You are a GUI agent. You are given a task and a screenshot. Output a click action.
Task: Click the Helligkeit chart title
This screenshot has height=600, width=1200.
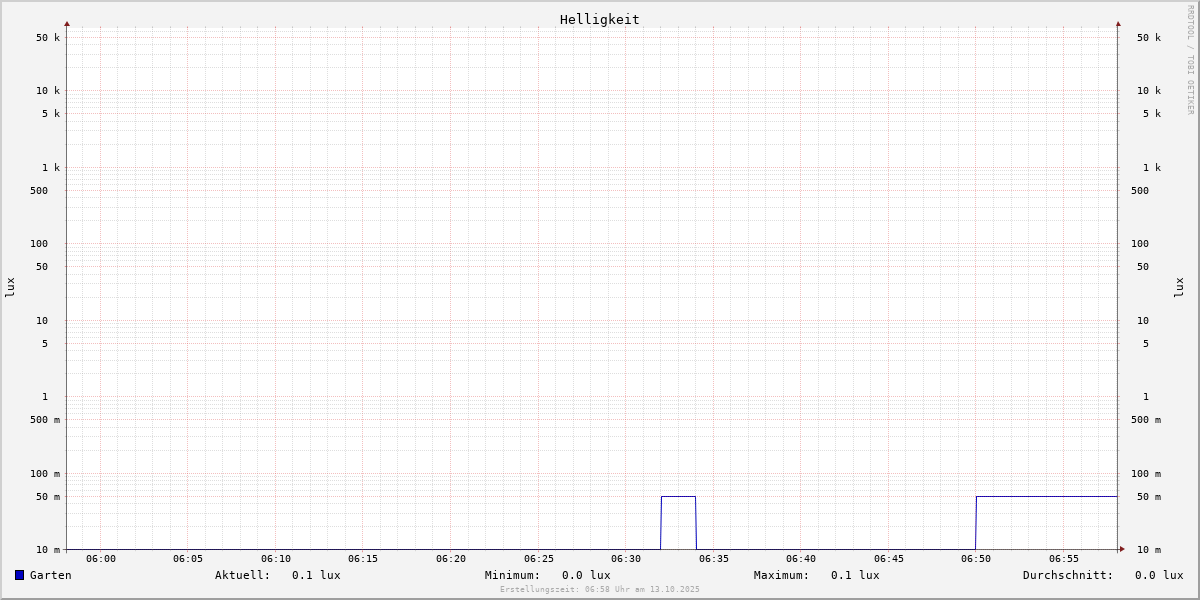pyautogui.click(x=600, y=19)
